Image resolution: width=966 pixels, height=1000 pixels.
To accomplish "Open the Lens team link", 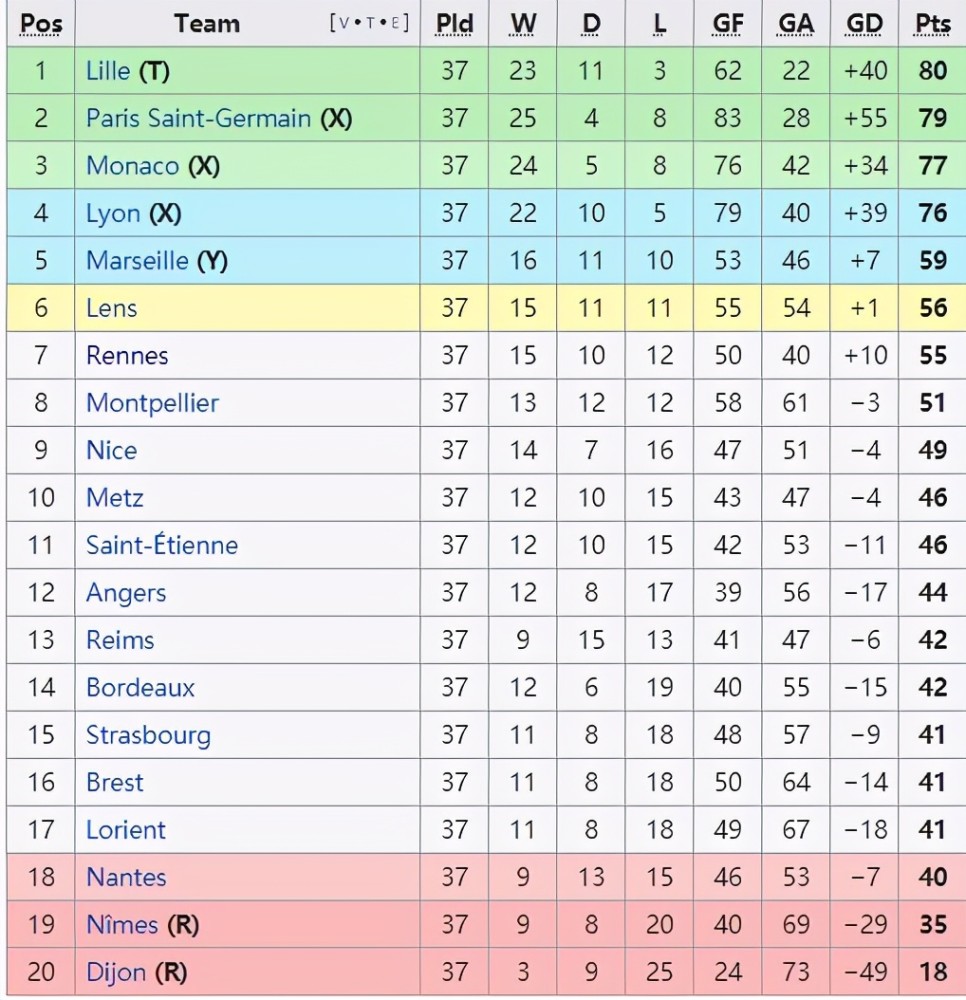I will coord(112,308).
